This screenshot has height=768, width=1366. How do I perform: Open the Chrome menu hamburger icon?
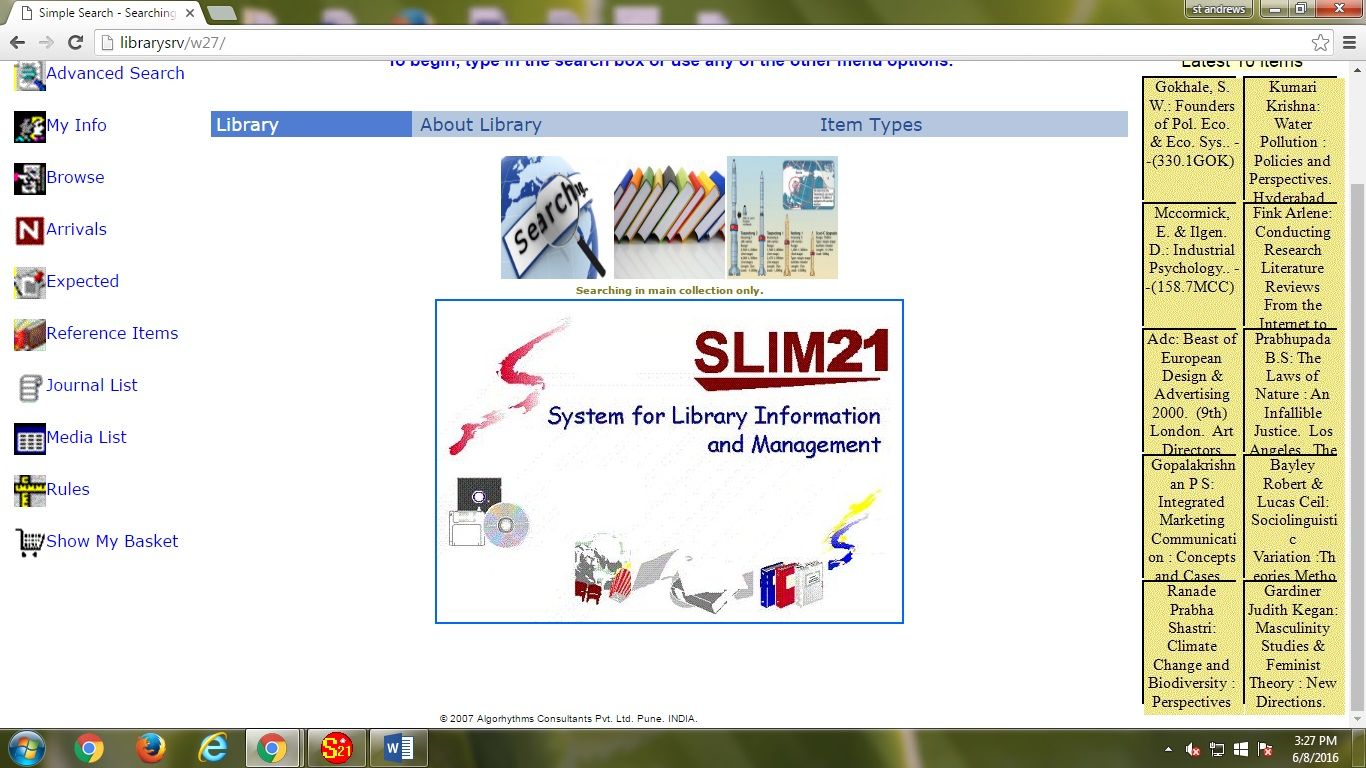1349,42
